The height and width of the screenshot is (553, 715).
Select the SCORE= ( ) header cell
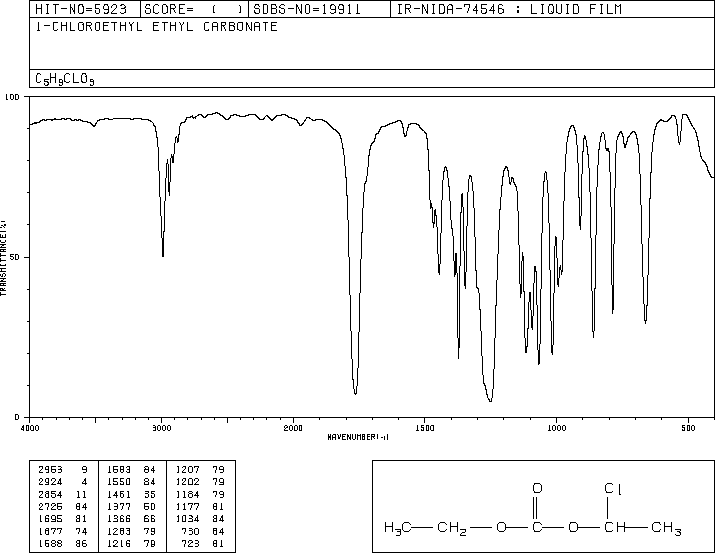[194, 10]
